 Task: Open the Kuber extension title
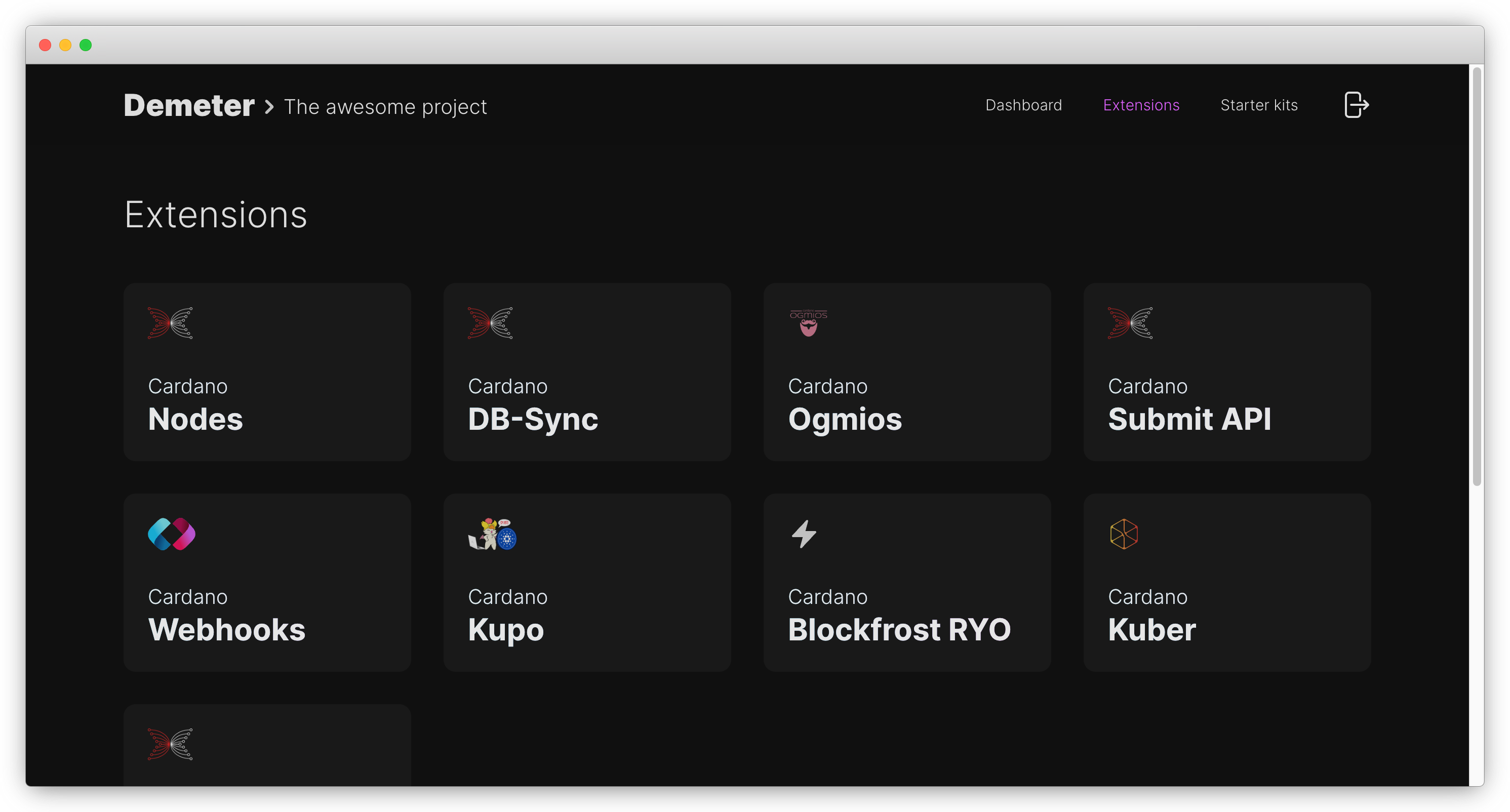tap(1152, 629)
